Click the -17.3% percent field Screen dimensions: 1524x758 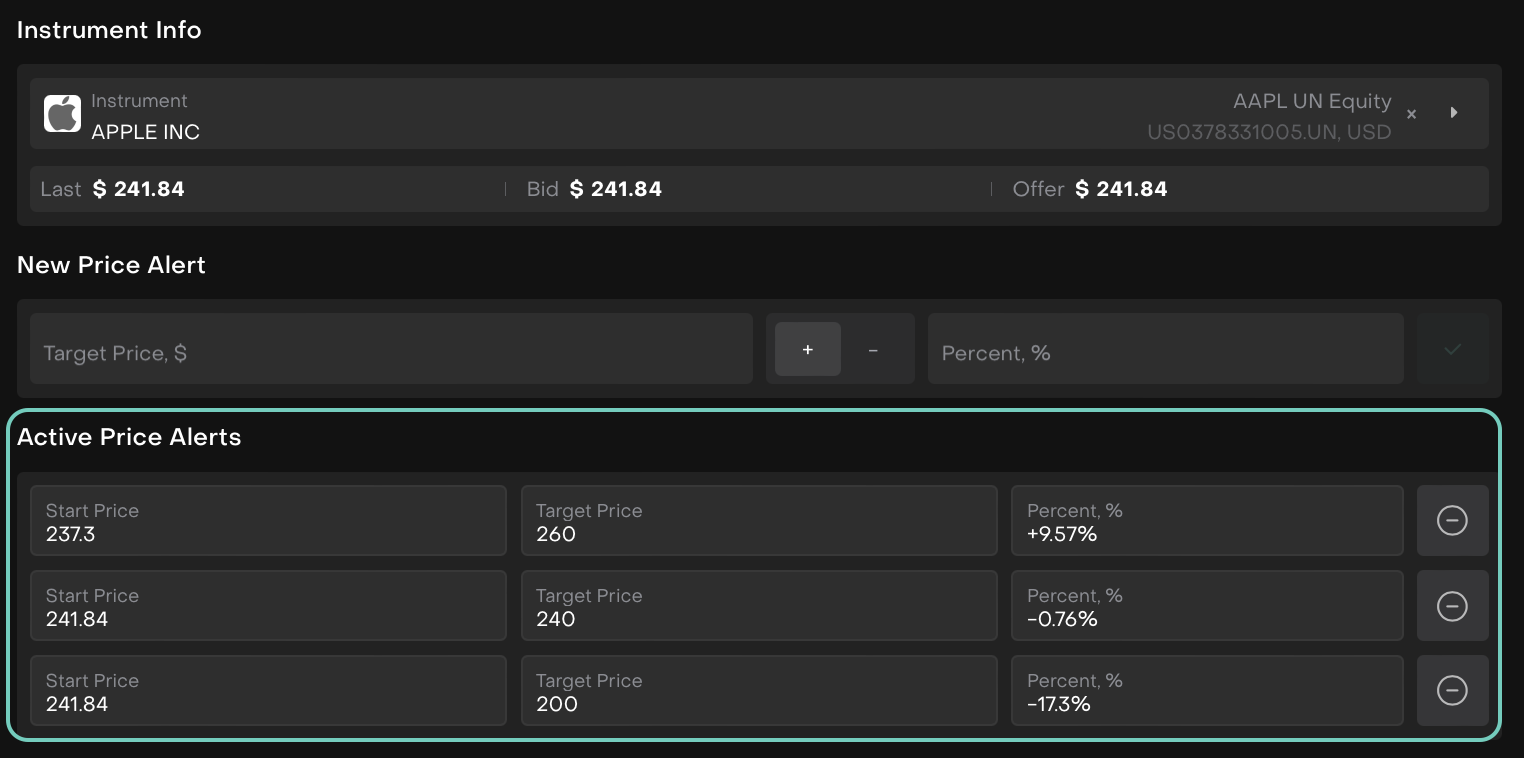tap(1206, 691)
